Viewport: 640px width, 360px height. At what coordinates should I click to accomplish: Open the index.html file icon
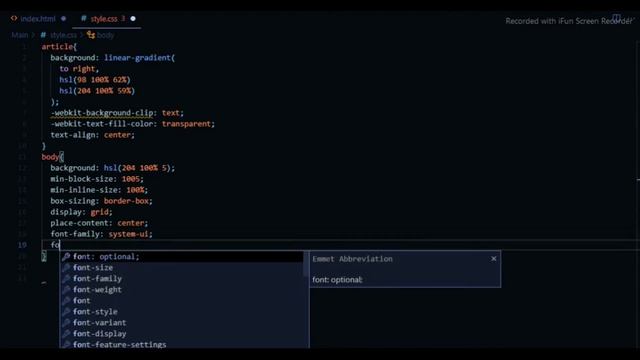14,18
